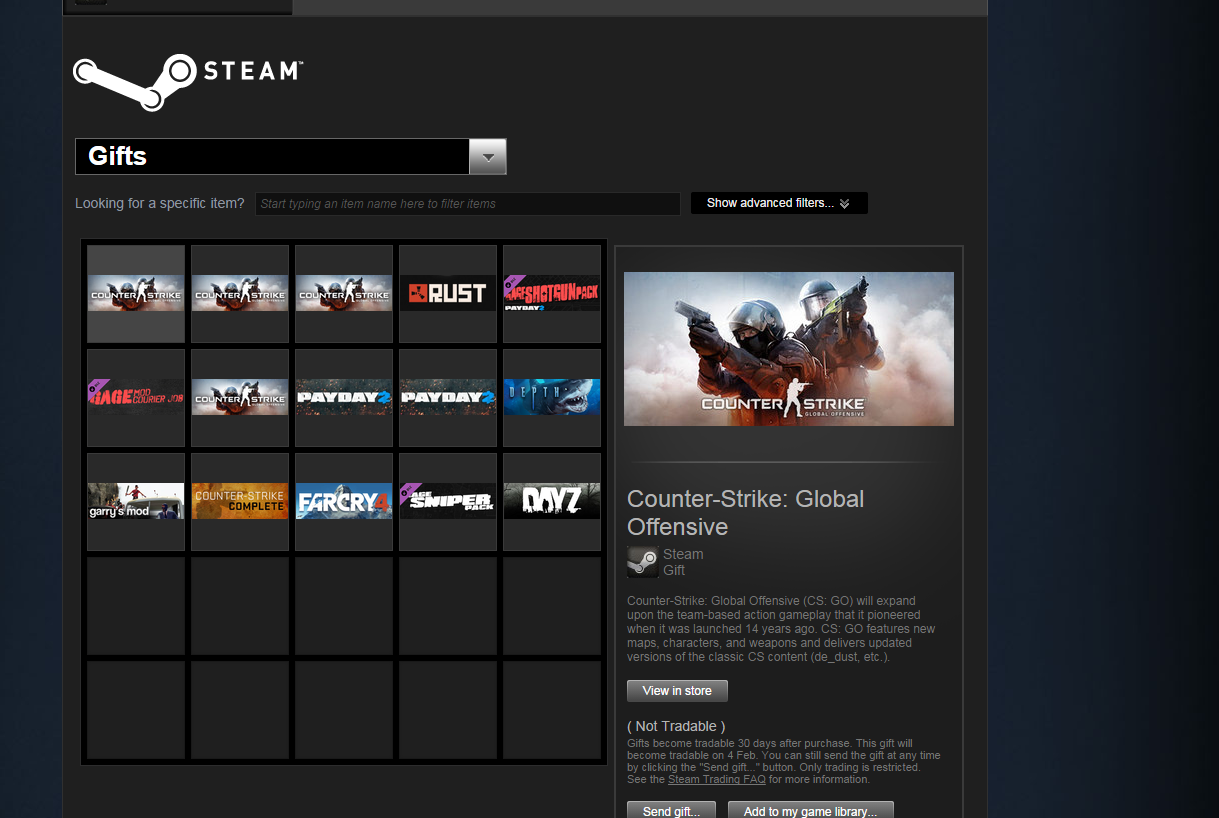The width and height of the screenshot is (1219, 818).
Task: Click the ( Not Tradable ) label
Action: pyautogui.click(x=676, y=726)
